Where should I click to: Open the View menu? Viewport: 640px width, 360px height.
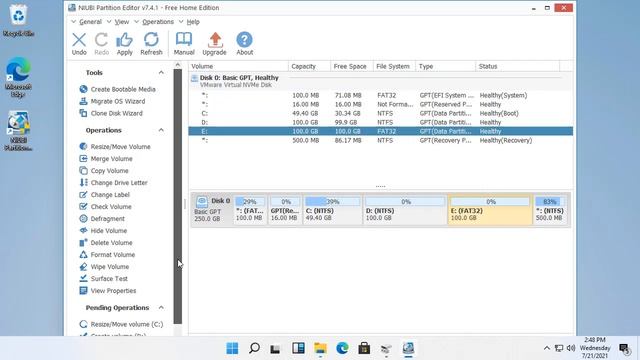[122, 22]
